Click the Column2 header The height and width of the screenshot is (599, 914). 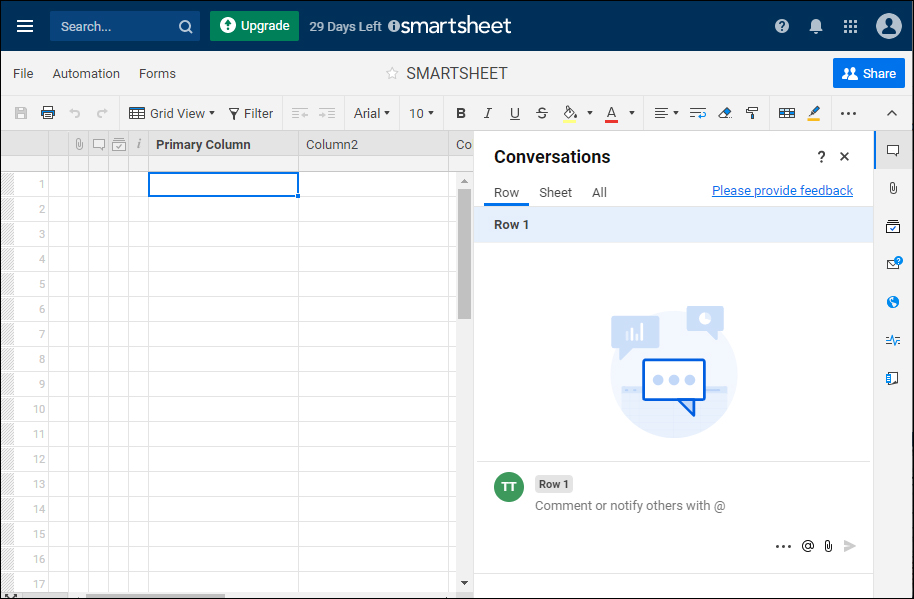(373, 145)
